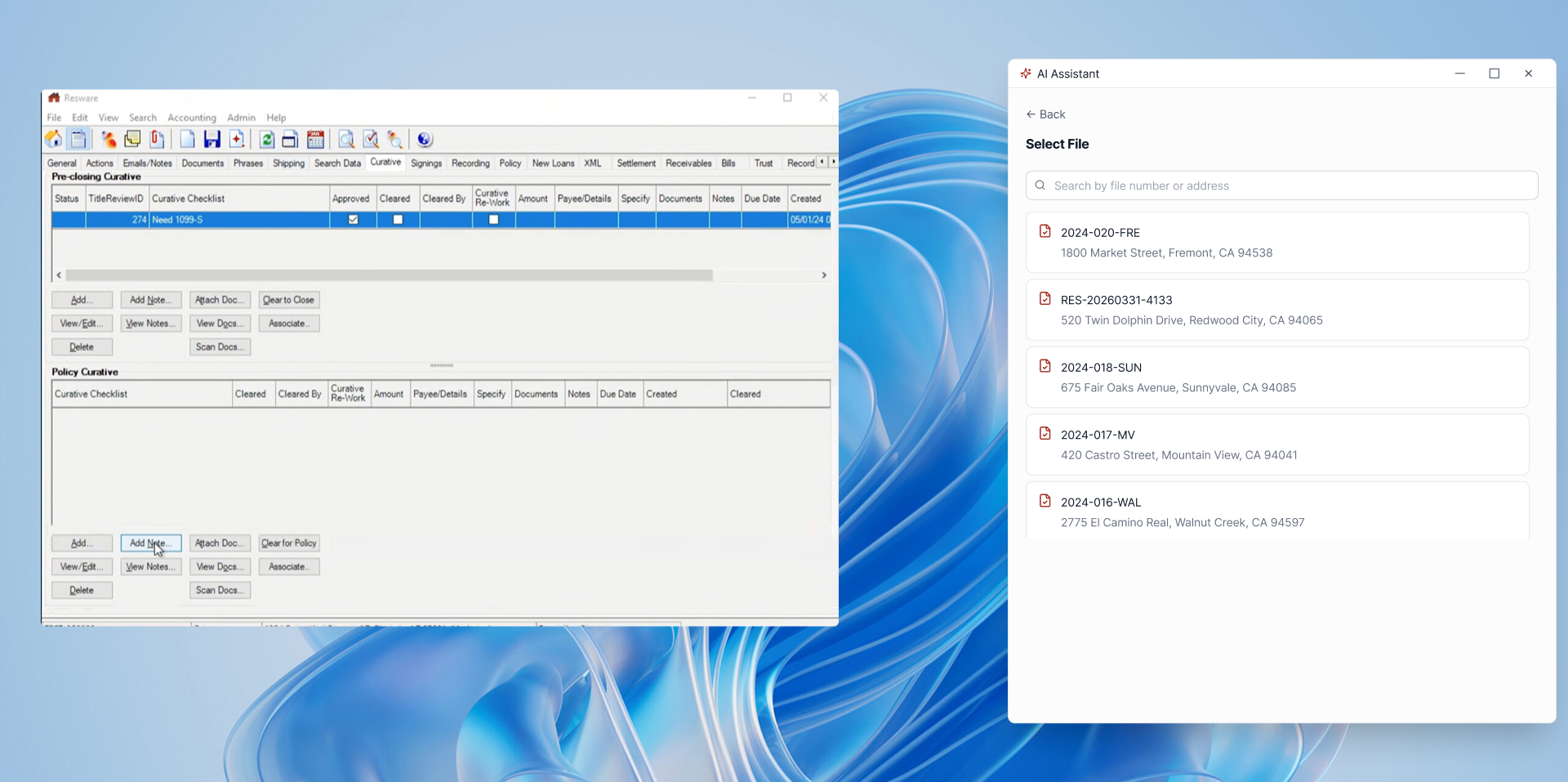Switch to the Emails/Notes tab
The image size is (1568, 782).
(x=147, y=163)
